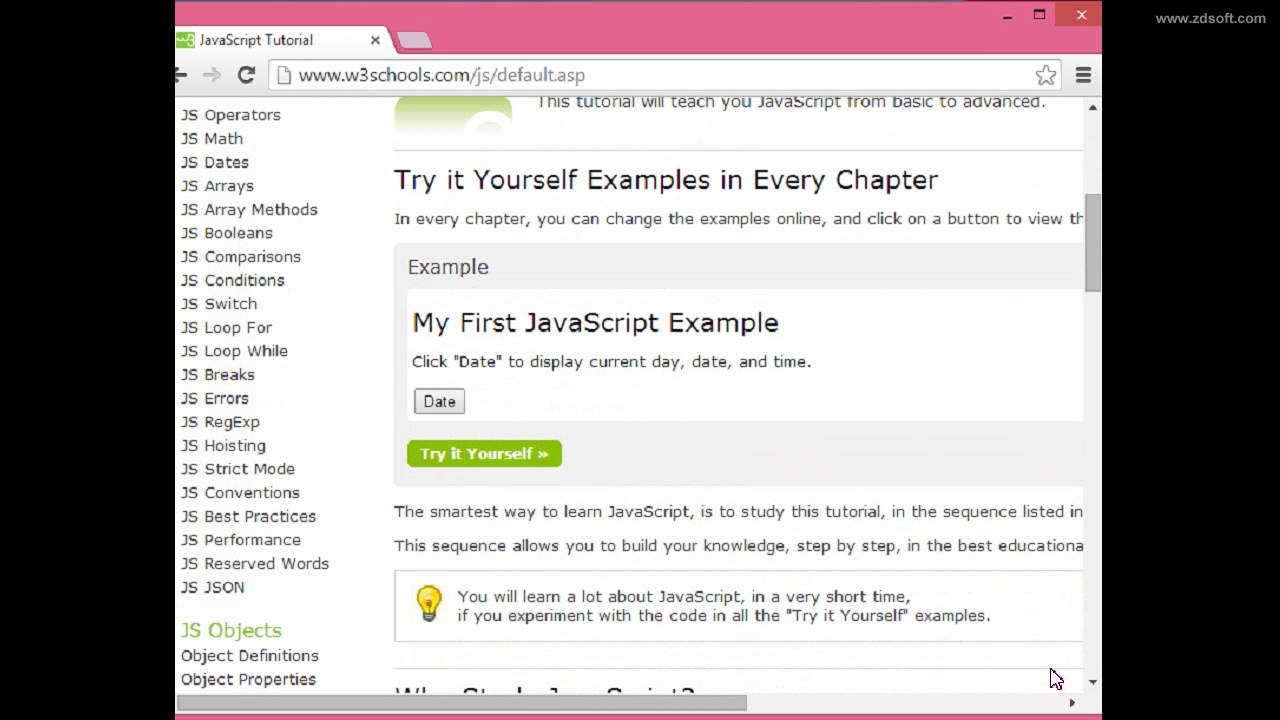Maximize the browser window
This screenshot has width=1280, height=720.
click(x=1039, y=15)
